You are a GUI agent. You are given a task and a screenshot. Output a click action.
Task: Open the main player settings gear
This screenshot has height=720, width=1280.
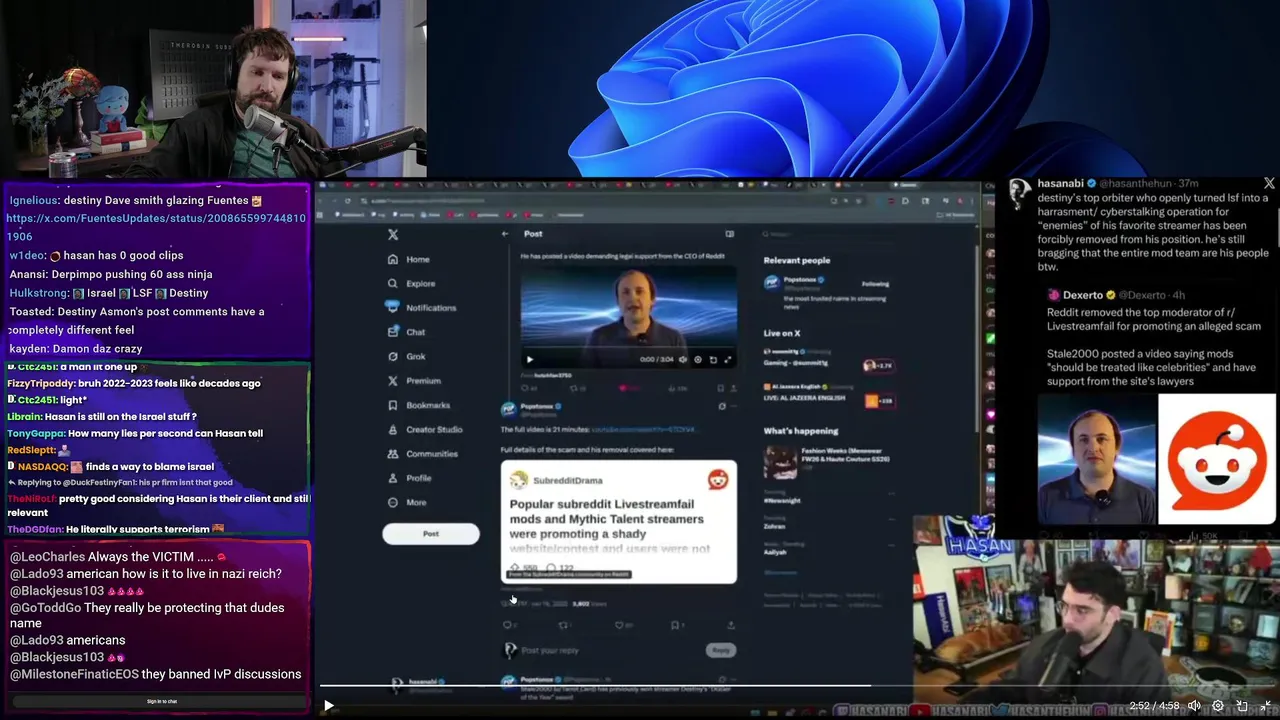pyautogui.click(x=1218, y=706)
